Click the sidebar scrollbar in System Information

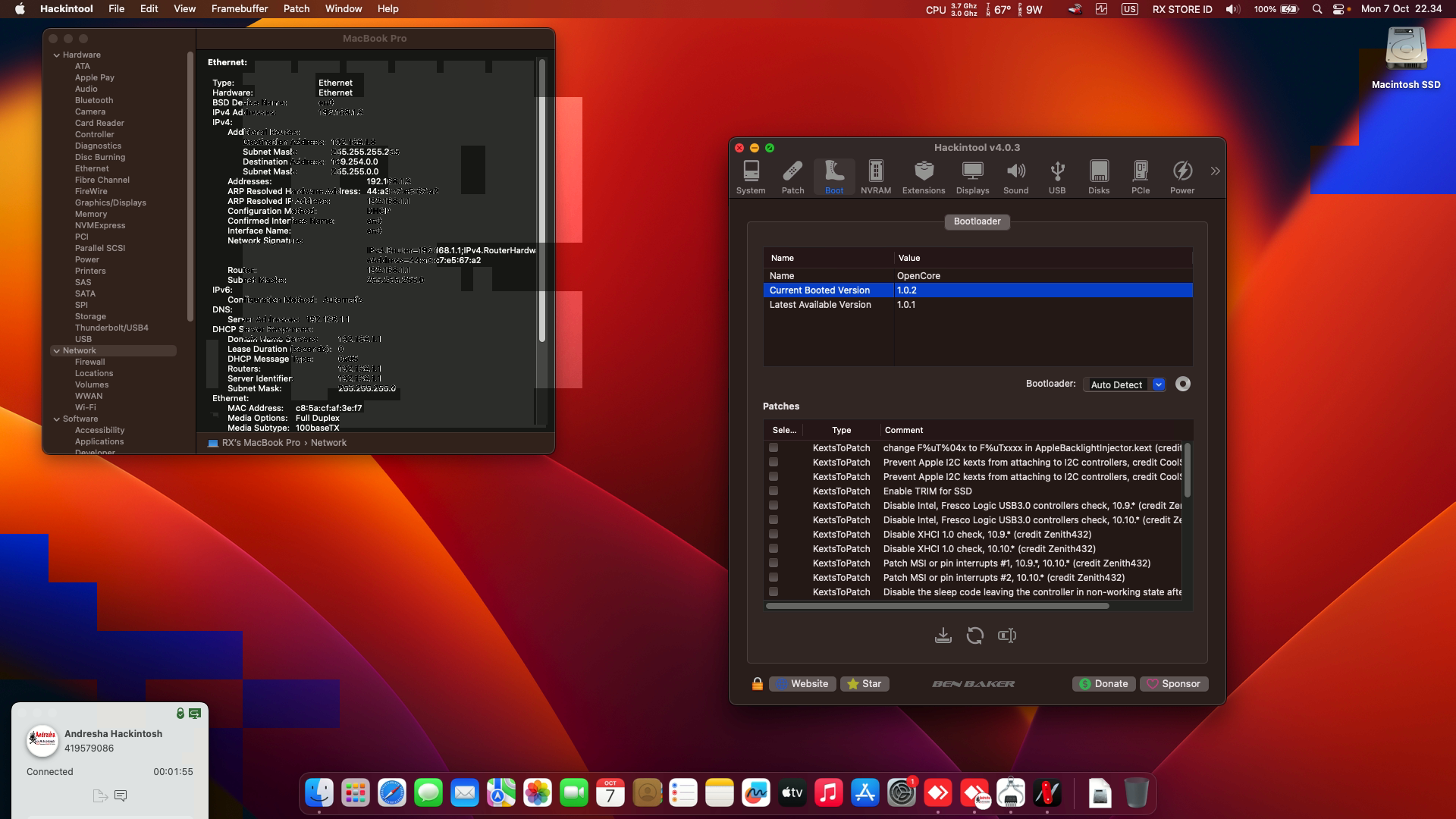tap(190, 186)
